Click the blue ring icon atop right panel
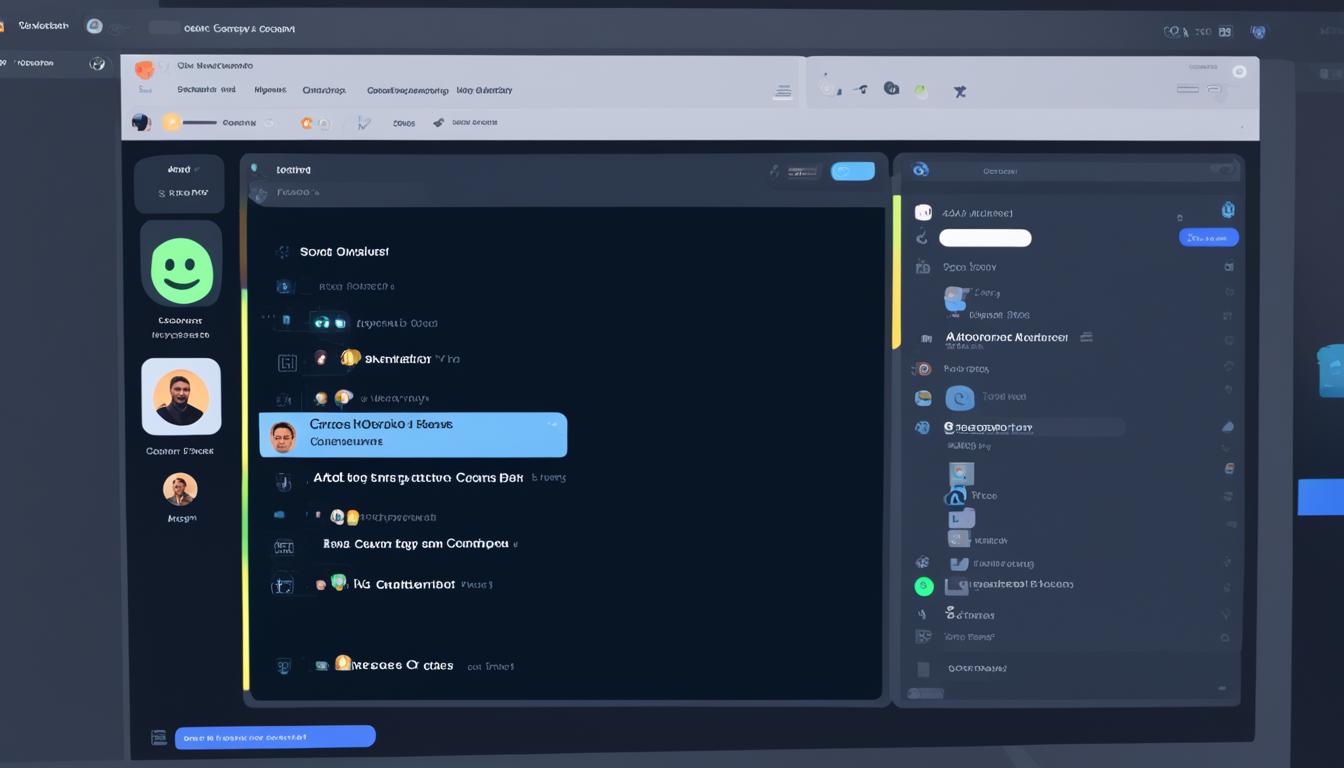This screenshot has height=768, width=1344. [x=921, y=170]
